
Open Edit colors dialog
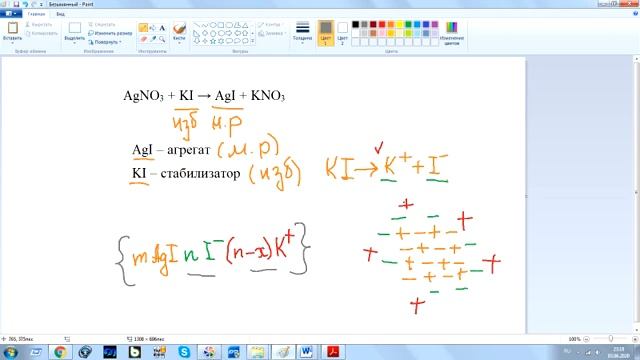pyautogui.click(x=452, y=33)
